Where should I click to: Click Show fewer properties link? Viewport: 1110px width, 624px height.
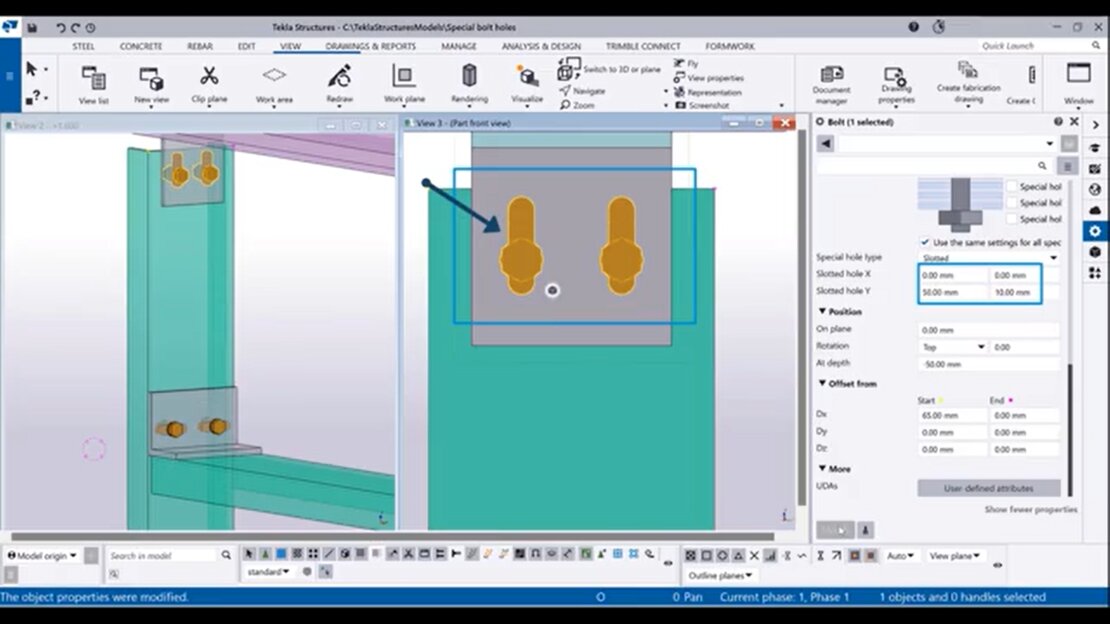pos(1031,509)
